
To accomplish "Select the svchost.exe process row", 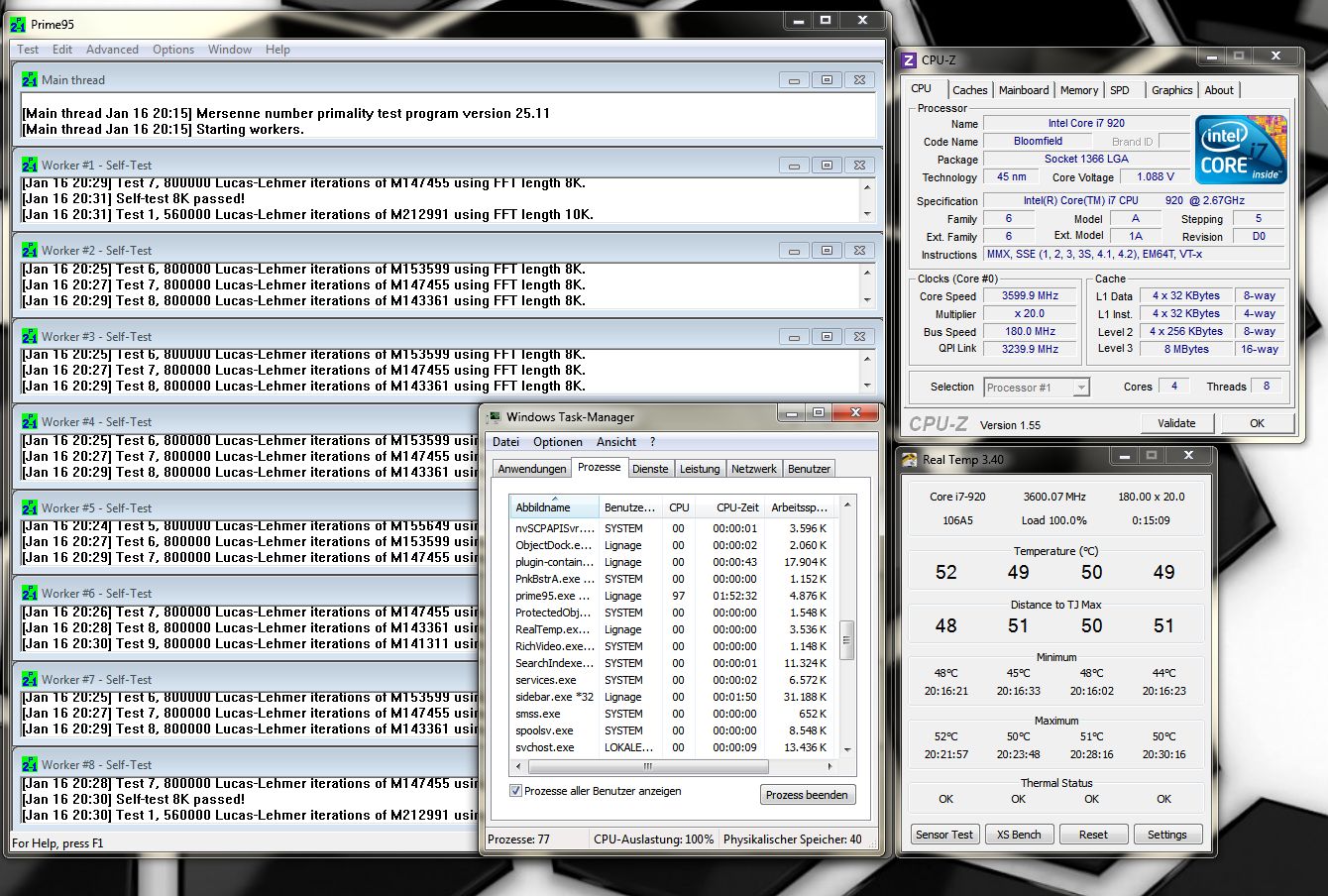I will tap(673, 747).
